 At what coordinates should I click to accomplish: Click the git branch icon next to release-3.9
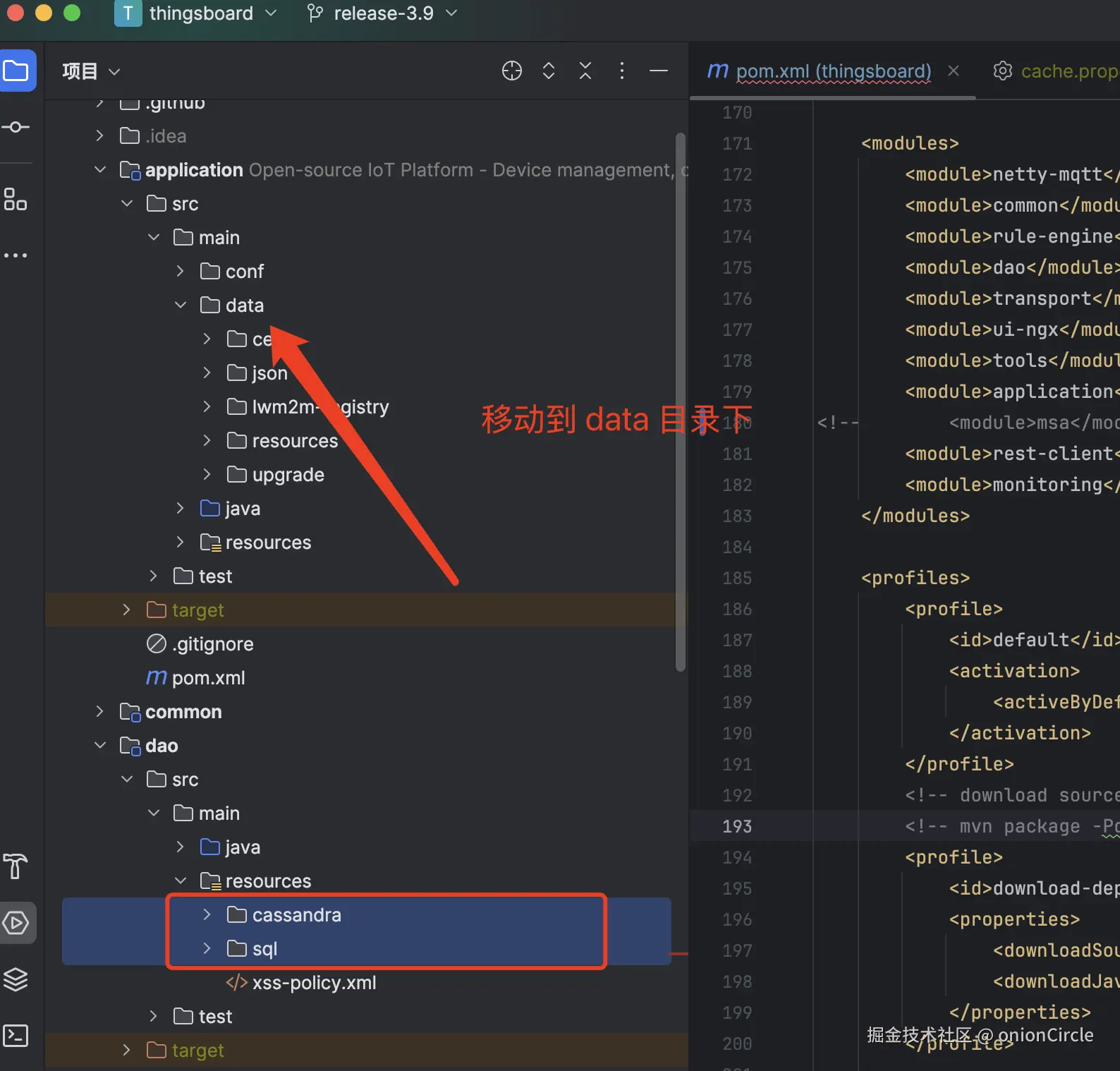pos(315,13)
